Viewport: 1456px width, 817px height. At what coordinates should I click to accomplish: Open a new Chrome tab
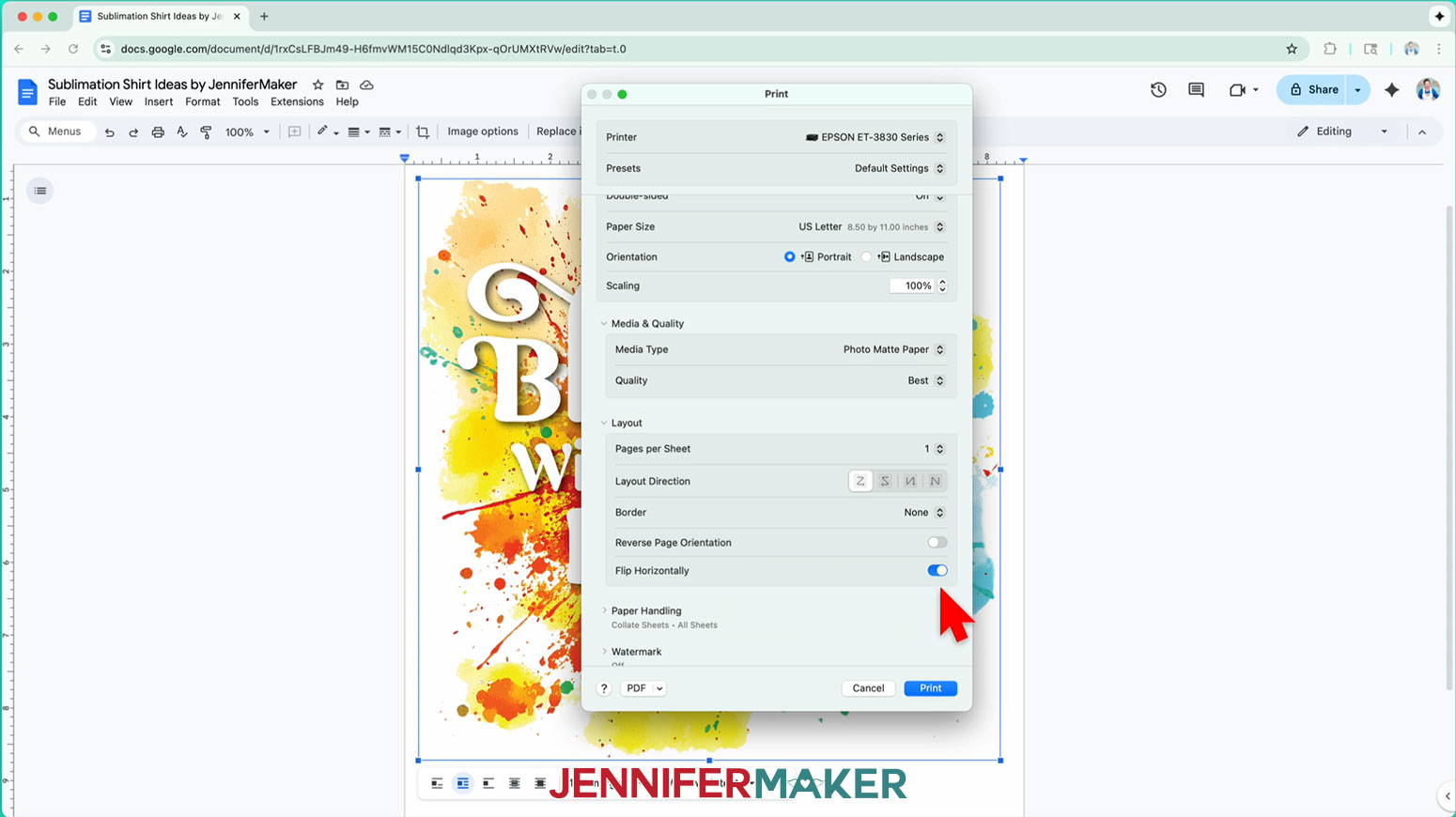[x=264, y=16]
